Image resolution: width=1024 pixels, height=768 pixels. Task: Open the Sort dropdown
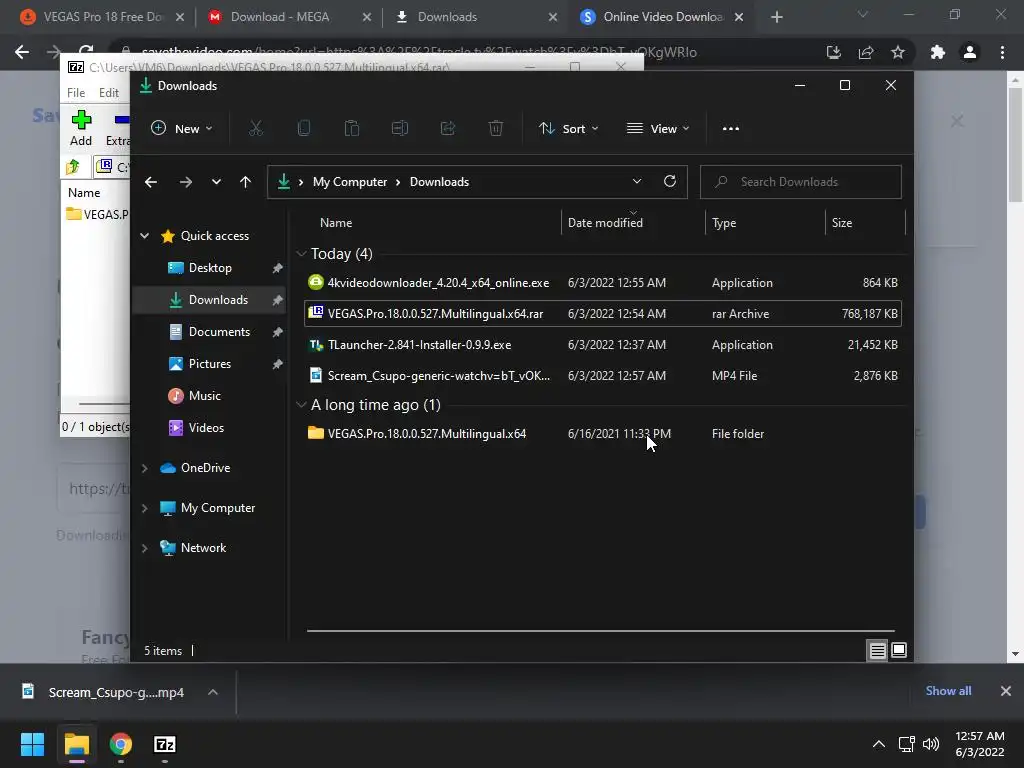pyautogui.click(x=568, y=129)
